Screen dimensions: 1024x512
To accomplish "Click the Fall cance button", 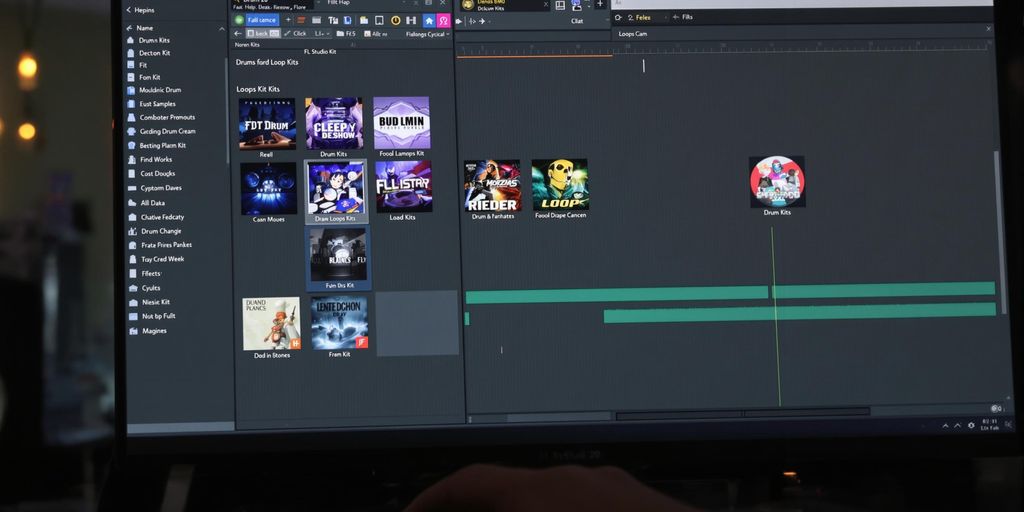I will (262, 20).
